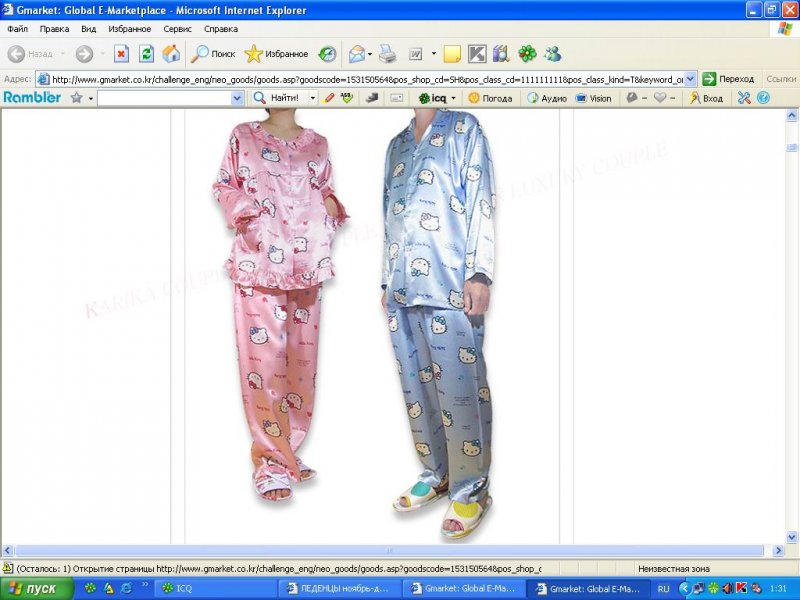Open Favorites (Избранное) star button
This screenshot has width=800, height=600.
(x=276, y=54)
